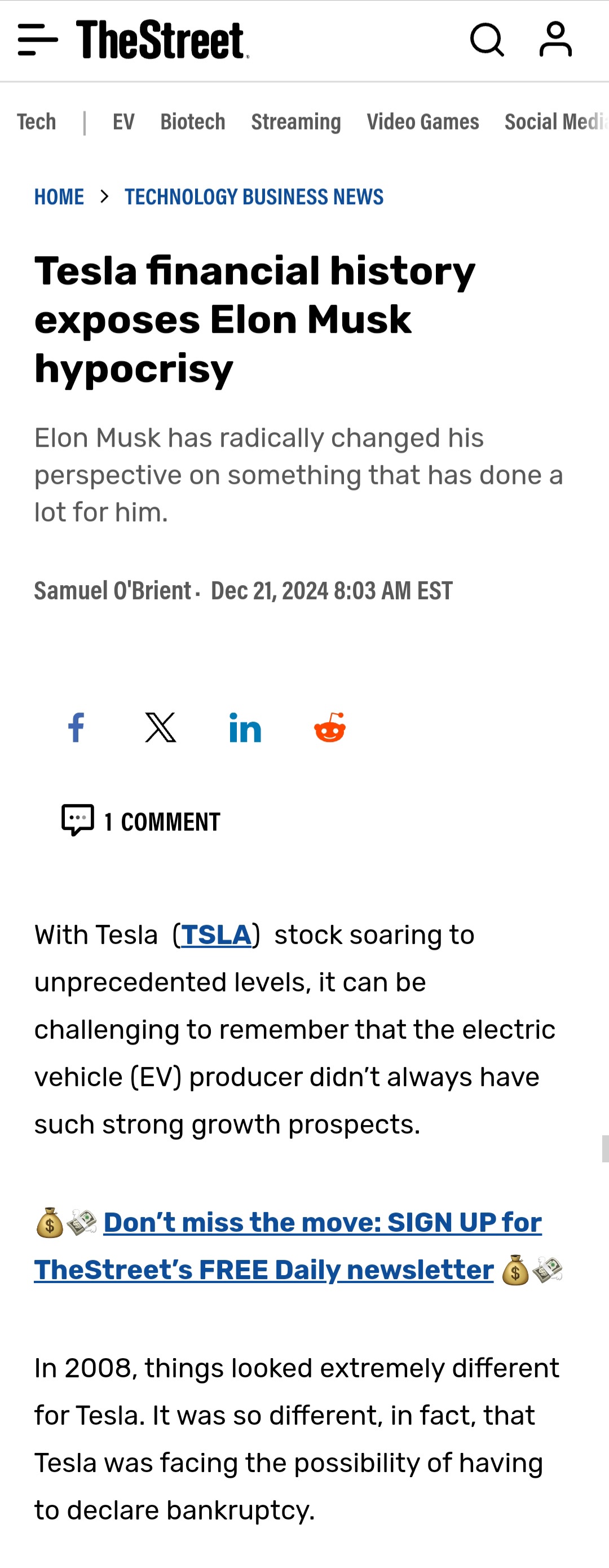This screenshot has width=609, height=1568.
Task: Open the user account profile icon
Action: coord(555,39)
